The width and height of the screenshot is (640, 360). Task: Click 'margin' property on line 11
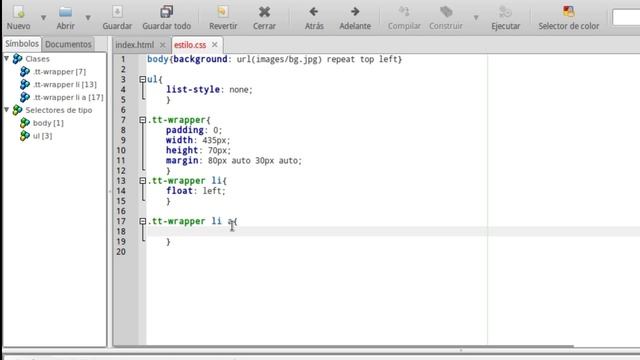[182, 160]
